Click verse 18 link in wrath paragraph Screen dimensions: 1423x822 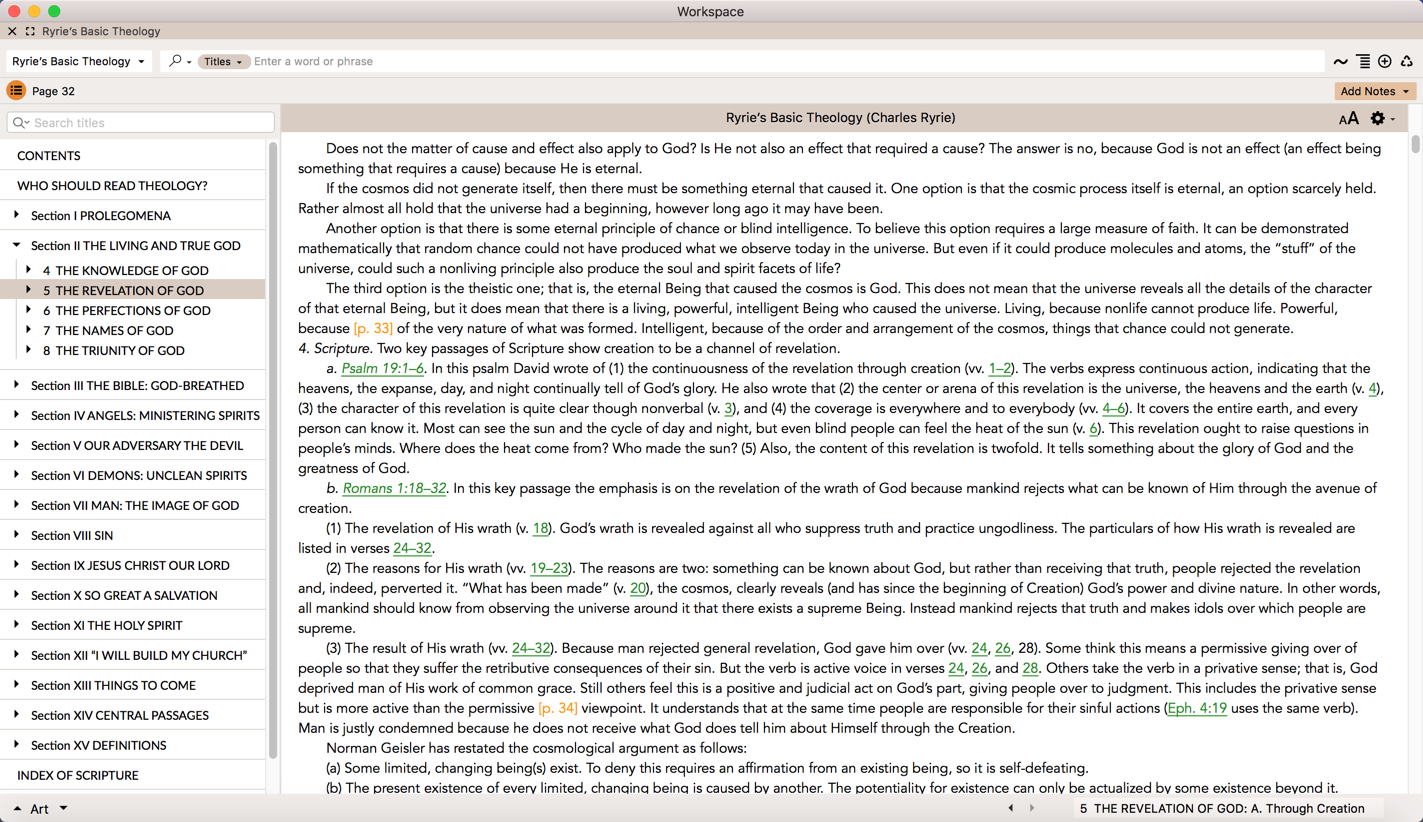541,528
